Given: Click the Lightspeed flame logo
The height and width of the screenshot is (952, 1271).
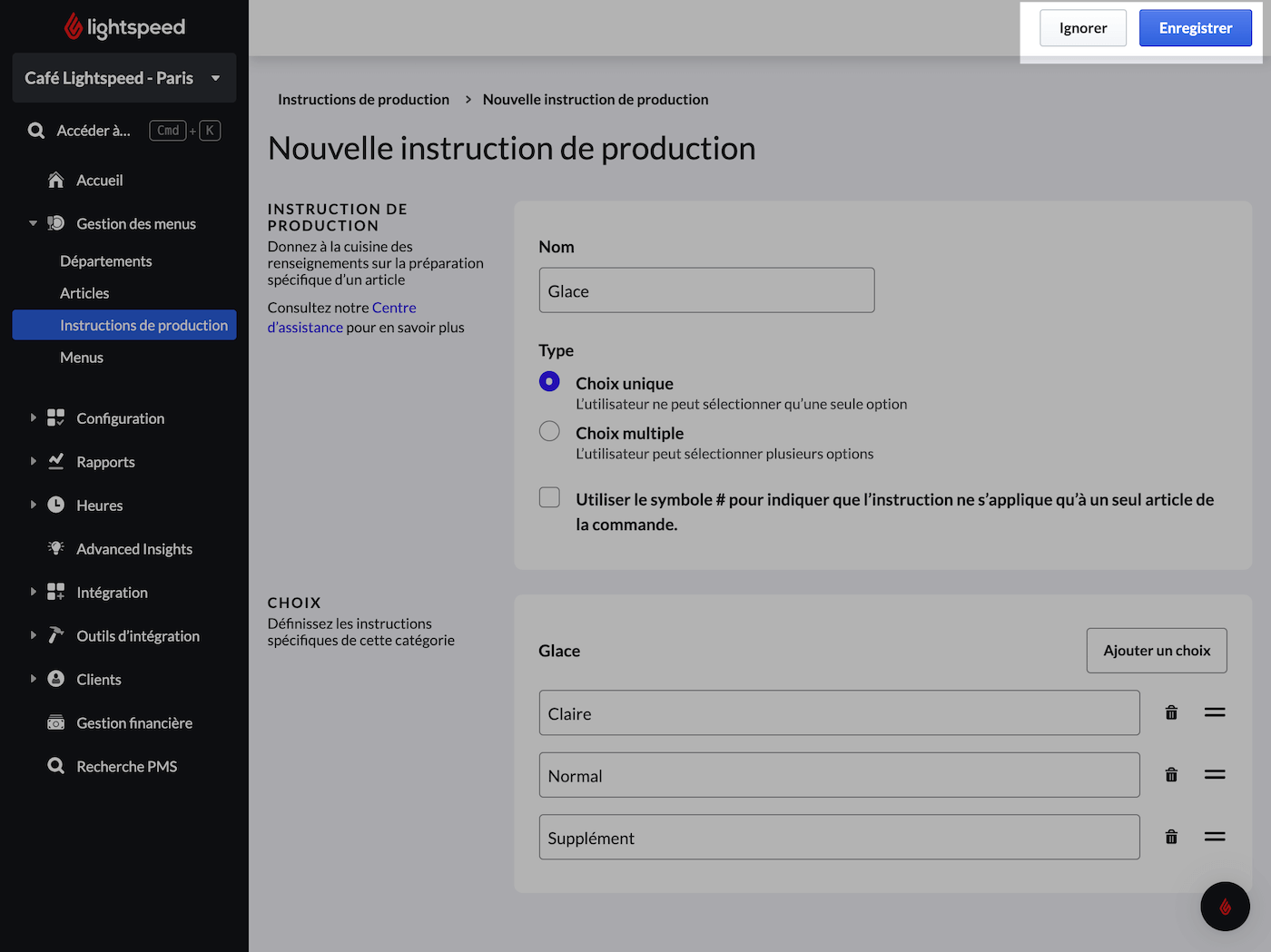Looking at the screenshot, I should coord(74,27).
